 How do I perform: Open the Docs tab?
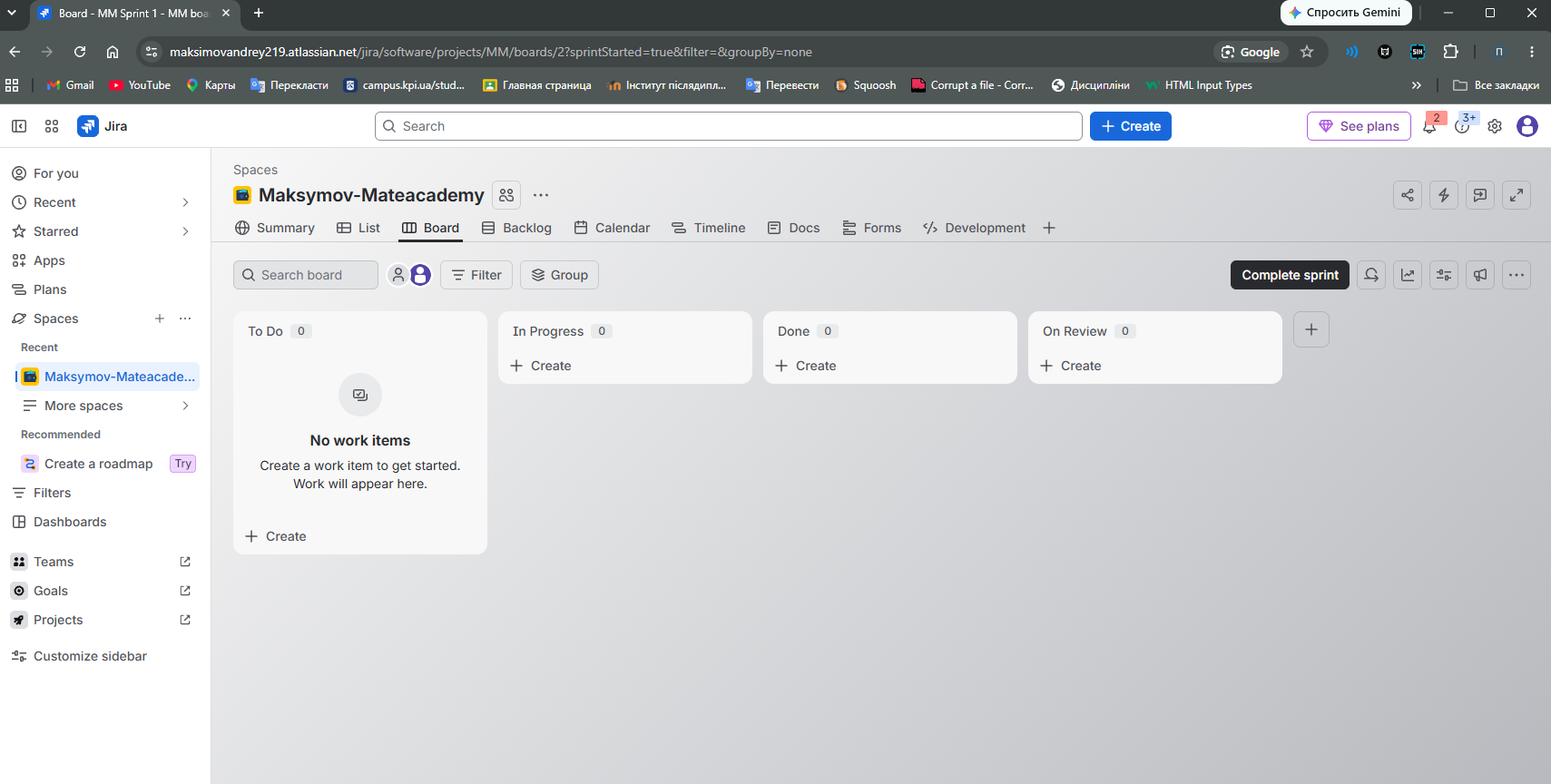tap(793, 228)
